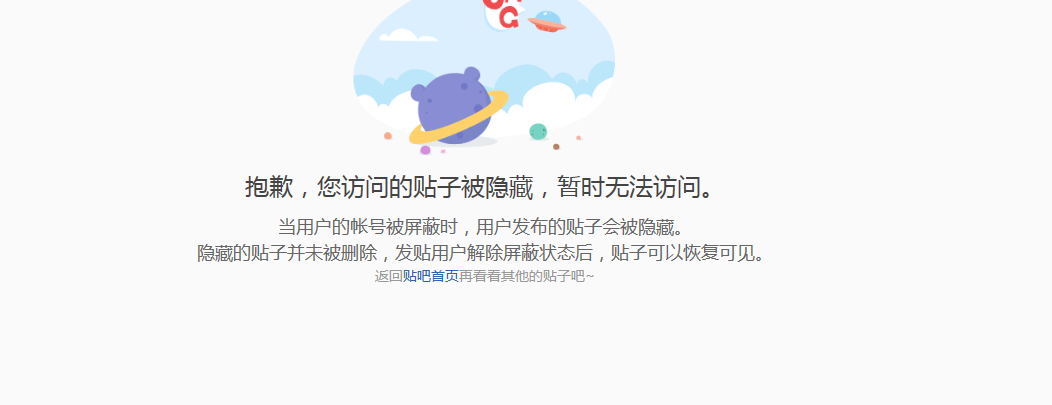Click the orange flying saucer icon
This screenshot has width=1052, height=405.
point(547,22)
